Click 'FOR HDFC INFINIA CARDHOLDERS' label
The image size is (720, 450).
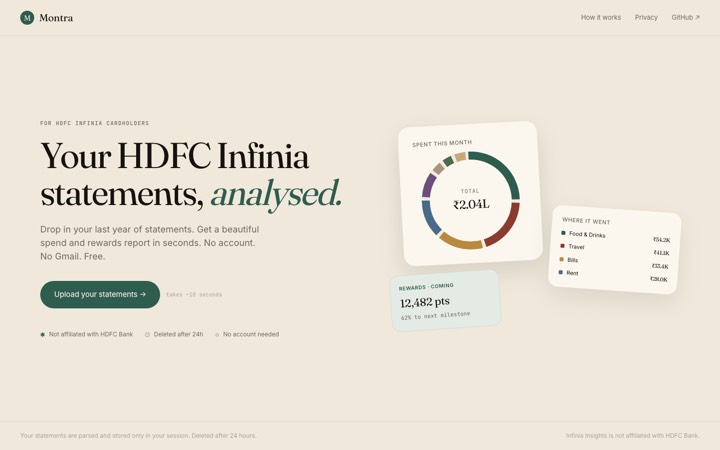[95, 123]
